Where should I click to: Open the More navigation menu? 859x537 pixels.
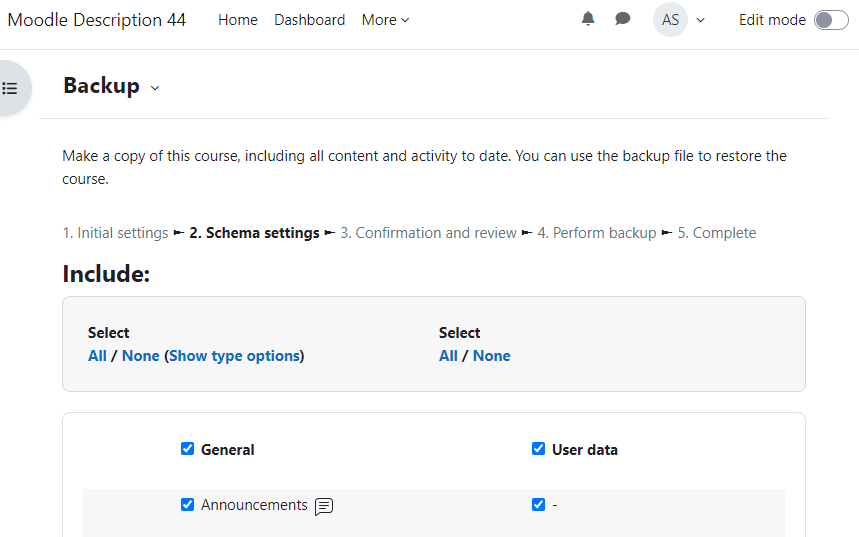[385, 20]
